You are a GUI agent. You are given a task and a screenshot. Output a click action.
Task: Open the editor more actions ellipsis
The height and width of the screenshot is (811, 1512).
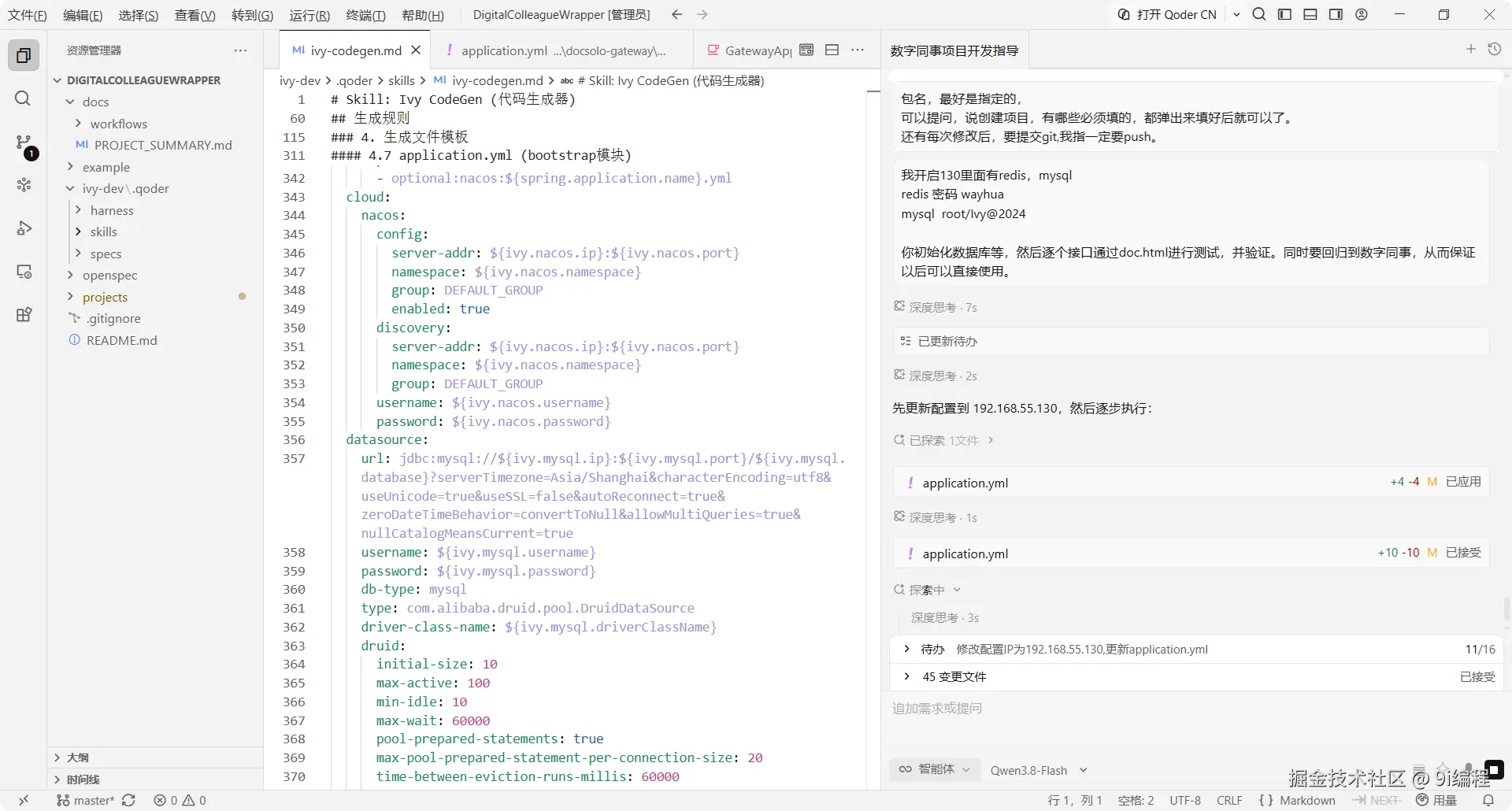pos(858,50)
